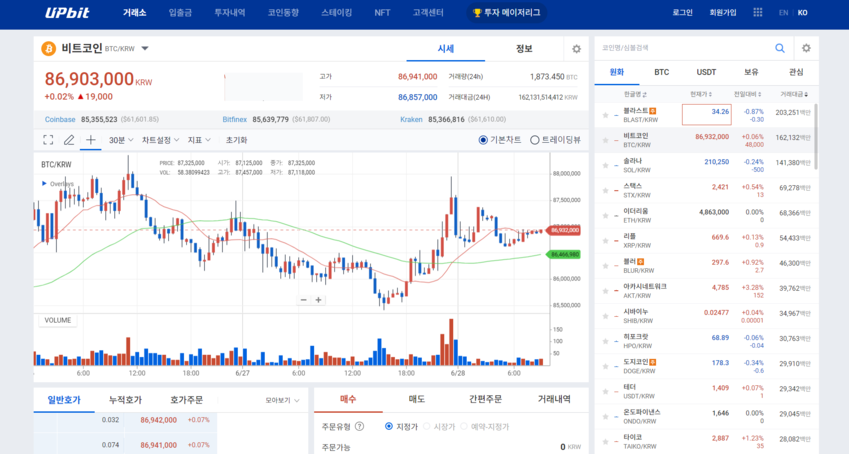Select the 기본차트 radio option
849x454 pixels.
point(484,140)
